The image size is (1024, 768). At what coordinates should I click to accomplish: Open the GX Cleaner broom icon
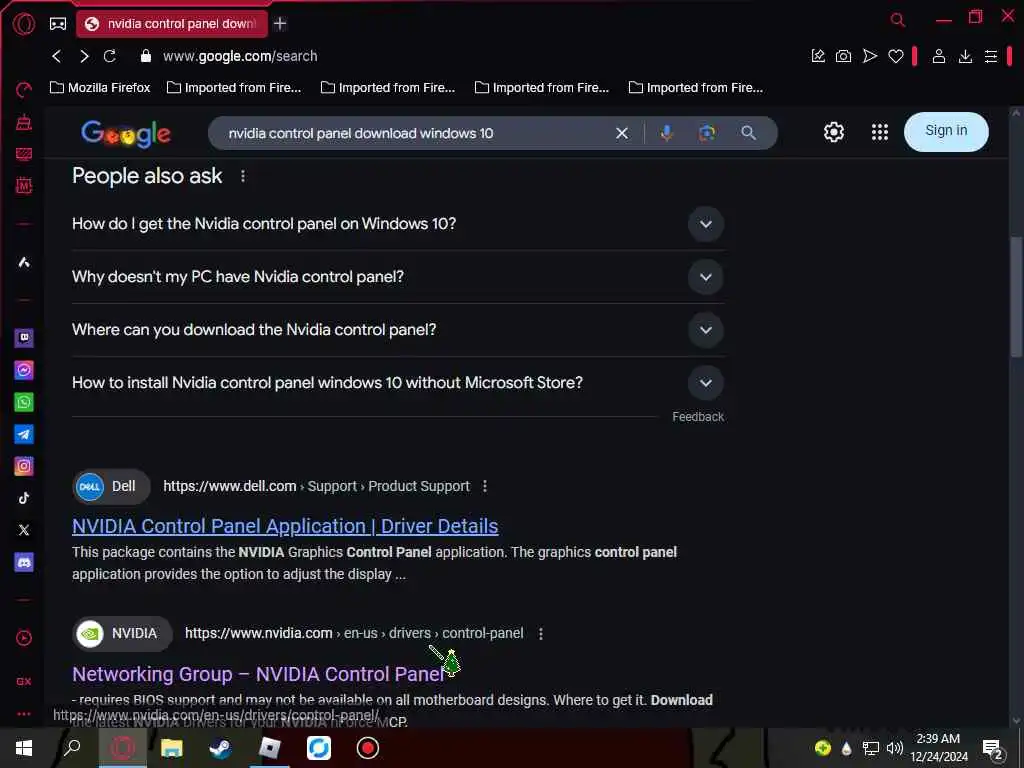[x=24, y=122]
